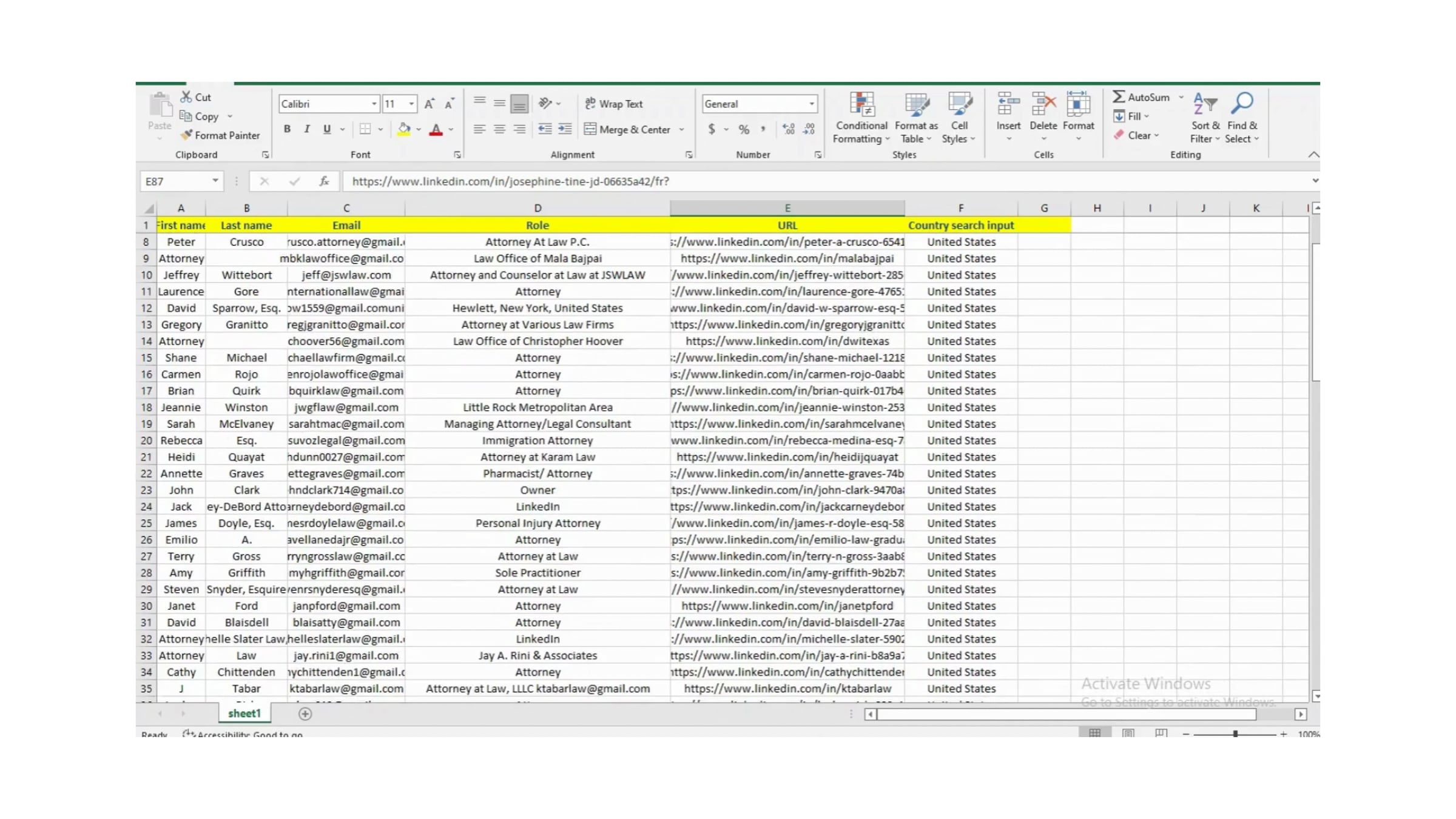Click the Fill Color bucket icon
This screenshot has height=819, width=1456.
[403, 129]
